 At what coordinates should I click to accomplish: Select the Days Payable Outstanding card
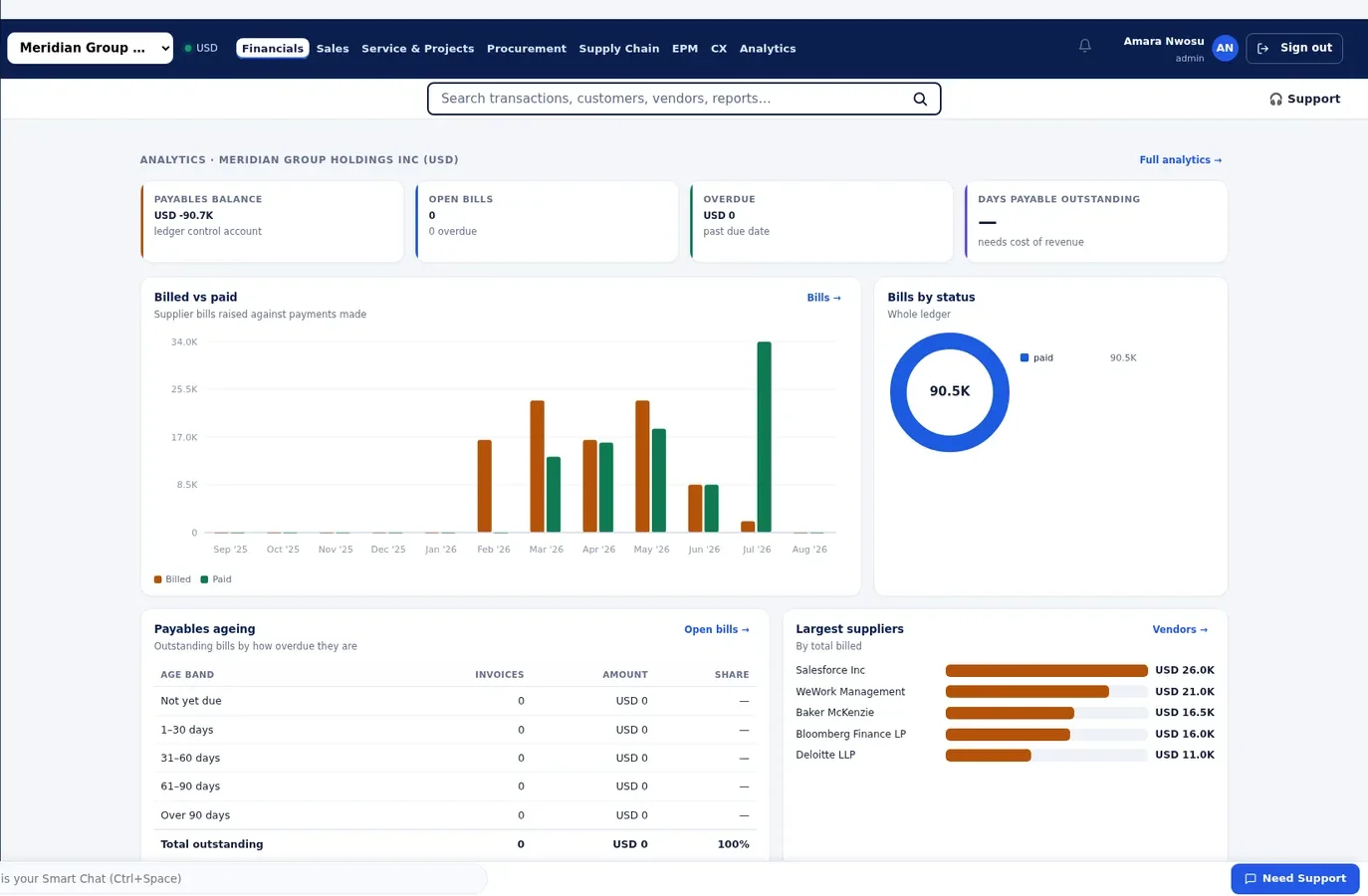click(x=1096, y=221)
